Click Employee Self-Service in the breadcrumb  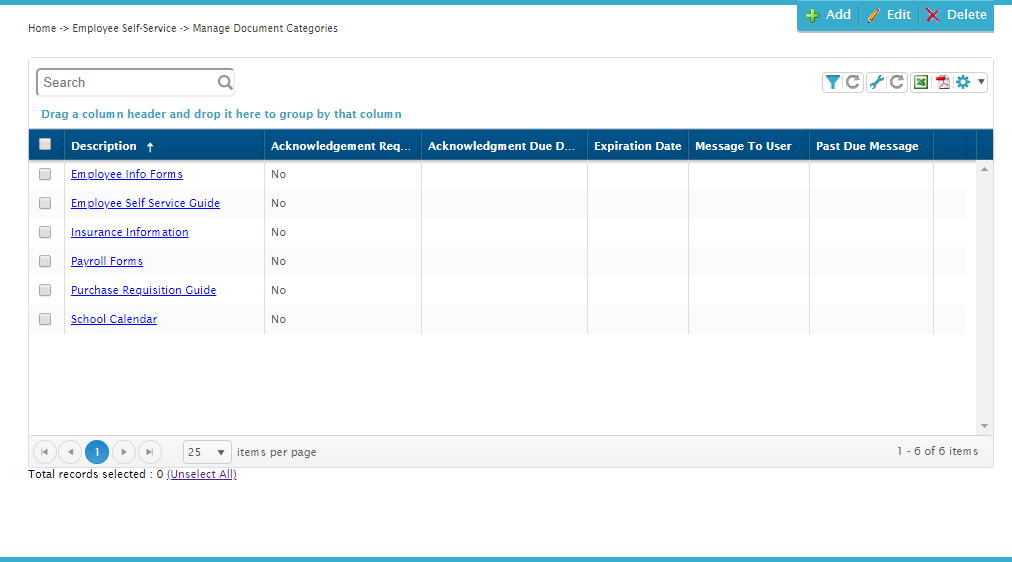coord(125,28)
